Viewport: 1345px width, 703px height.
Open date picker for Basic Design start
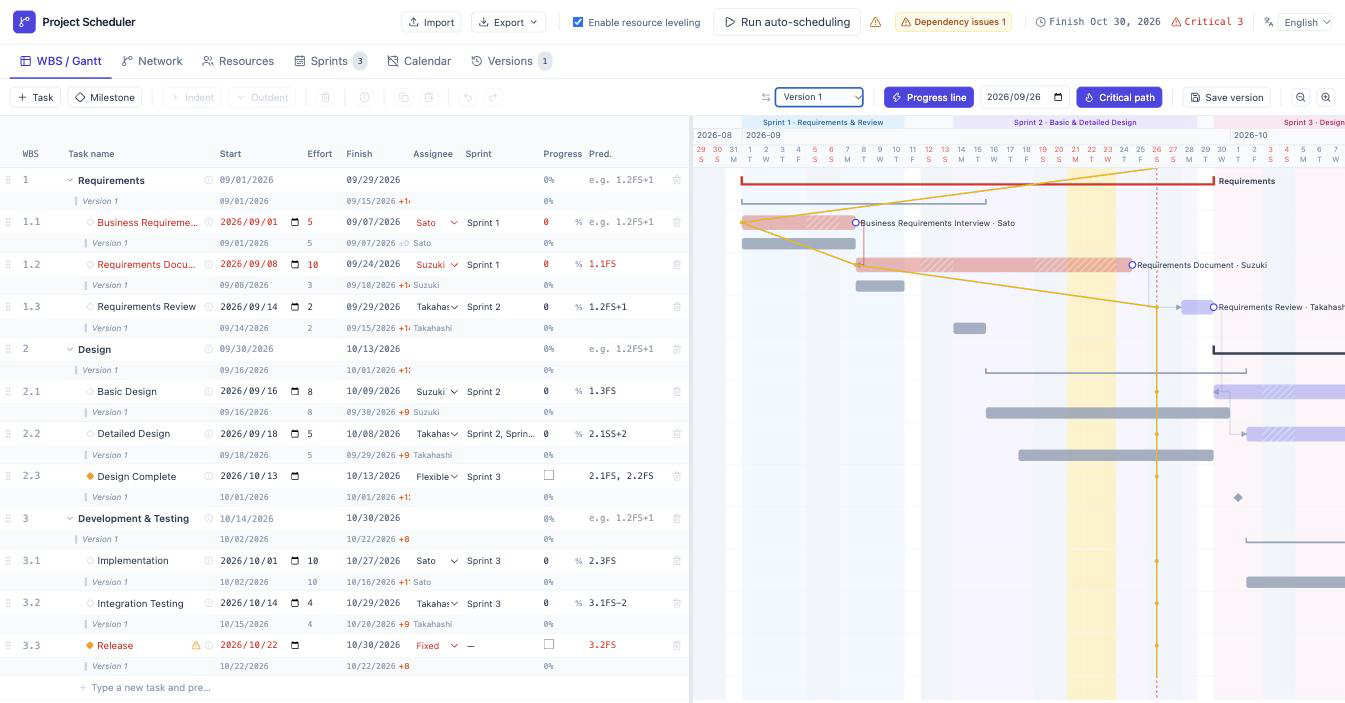coord(295,392)
